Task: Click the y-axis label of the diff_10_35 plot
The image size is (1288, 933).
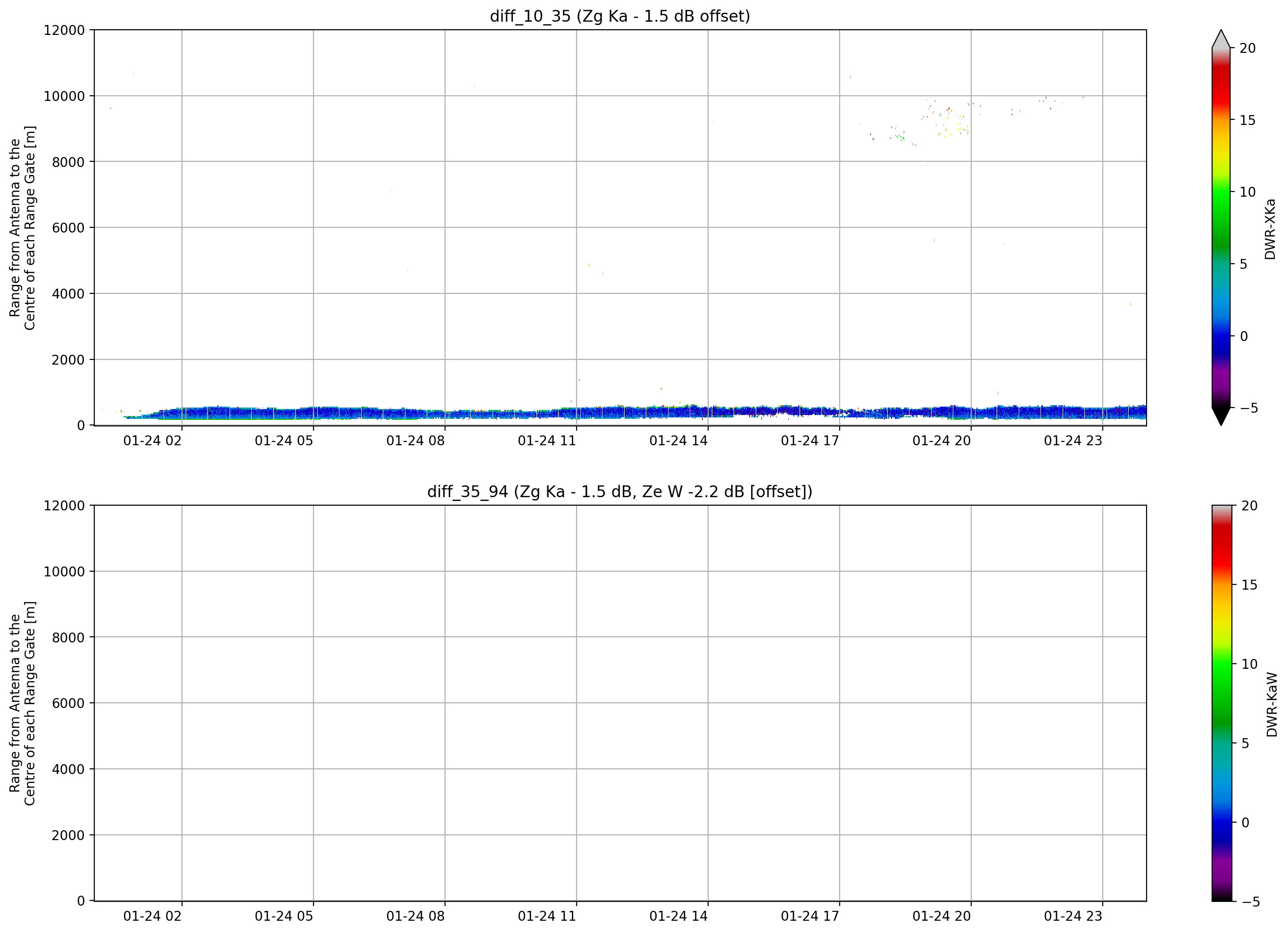Action: pos(23,228)
